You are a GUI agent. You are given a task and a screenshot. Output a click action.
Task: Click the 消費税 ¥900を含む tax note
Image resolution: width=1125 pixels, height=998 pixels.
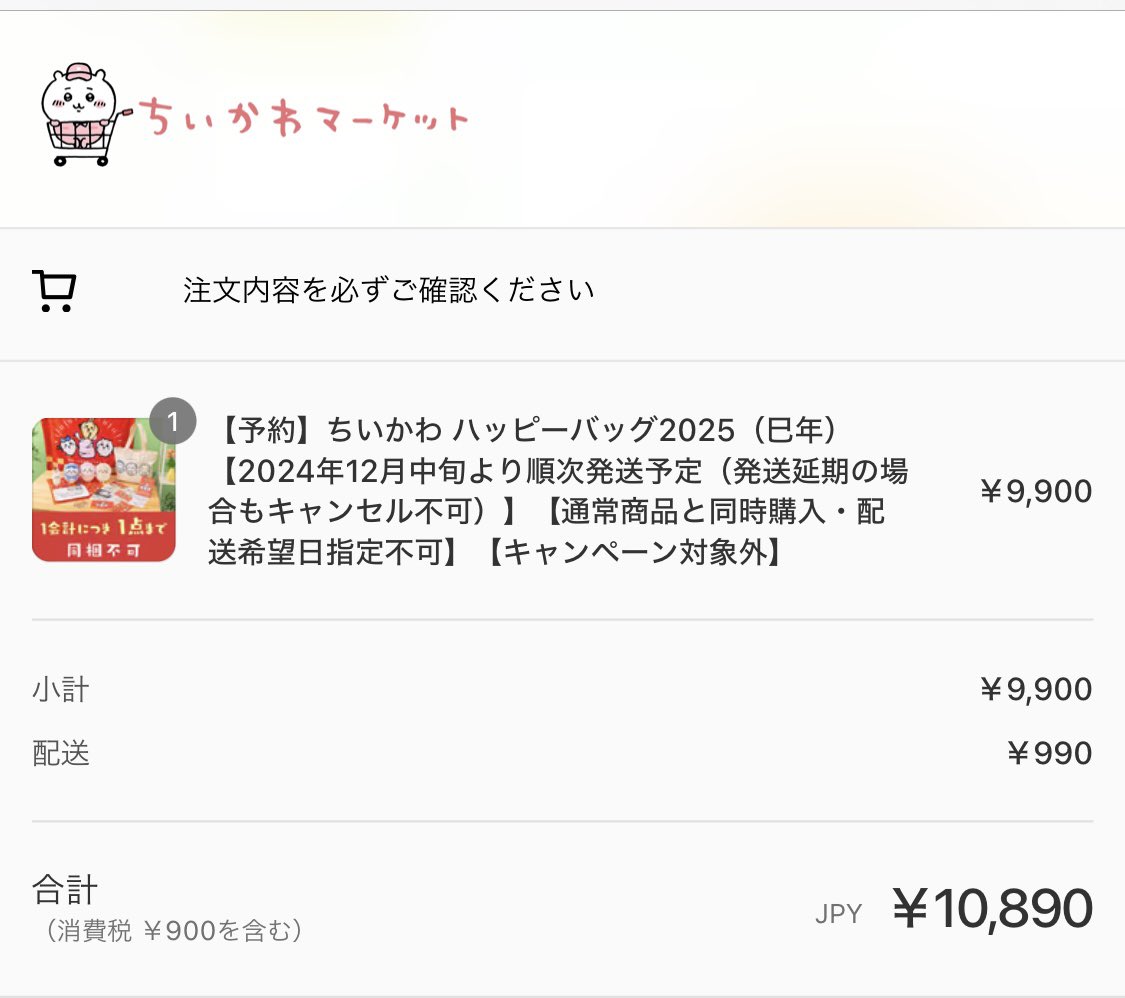[x=174, y=931]
